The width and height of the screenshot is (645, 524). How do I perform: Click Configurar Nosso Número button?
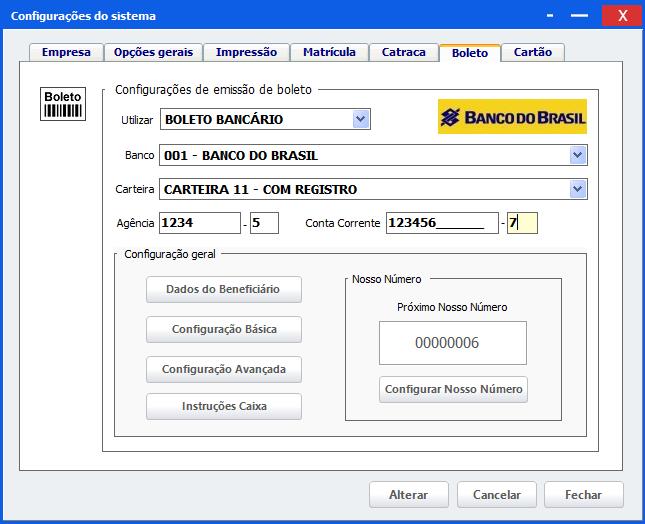[453, 389]
